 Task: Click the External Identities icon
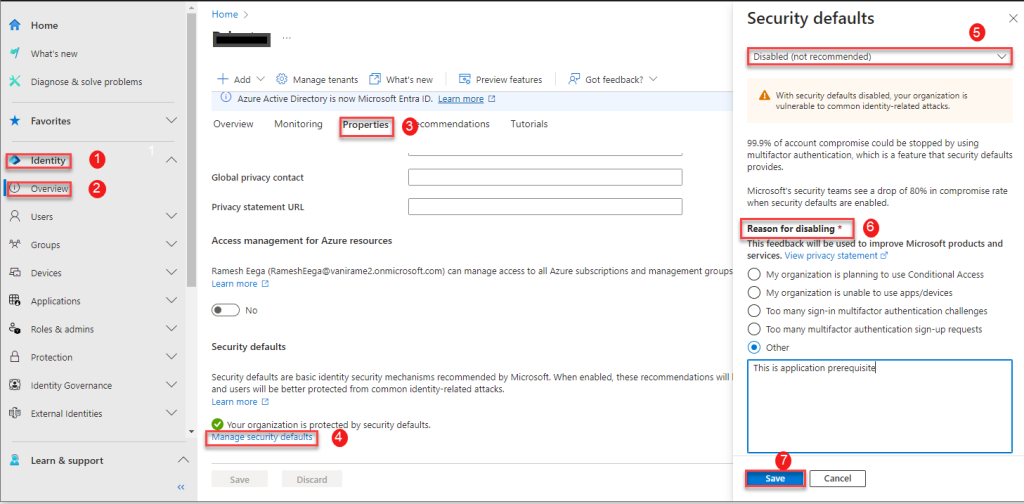(14, 413)
